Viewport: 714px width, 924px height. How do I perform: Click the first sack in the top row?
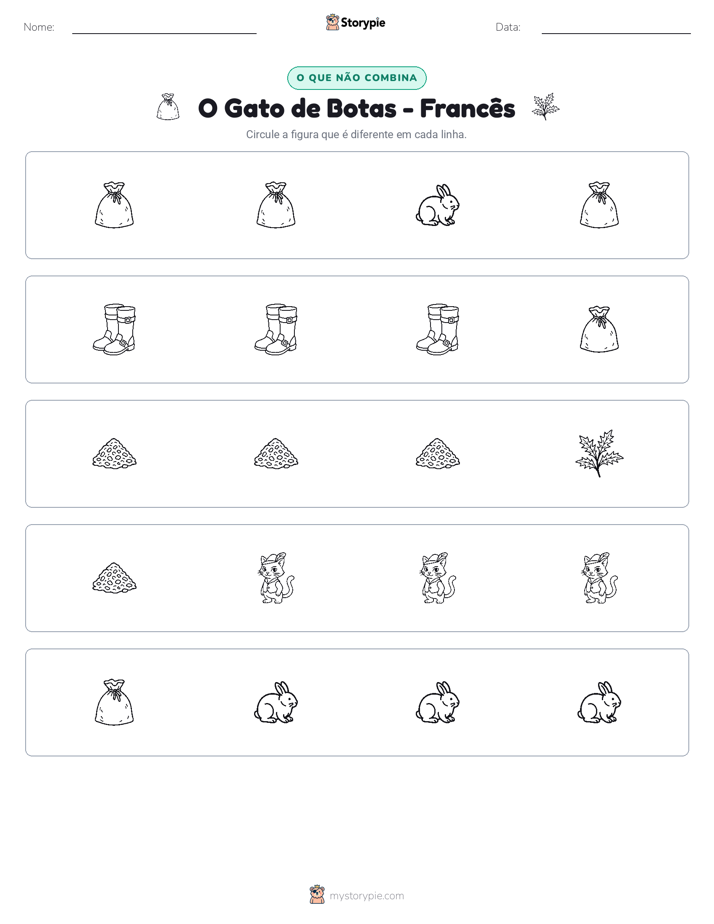(114, 205)
